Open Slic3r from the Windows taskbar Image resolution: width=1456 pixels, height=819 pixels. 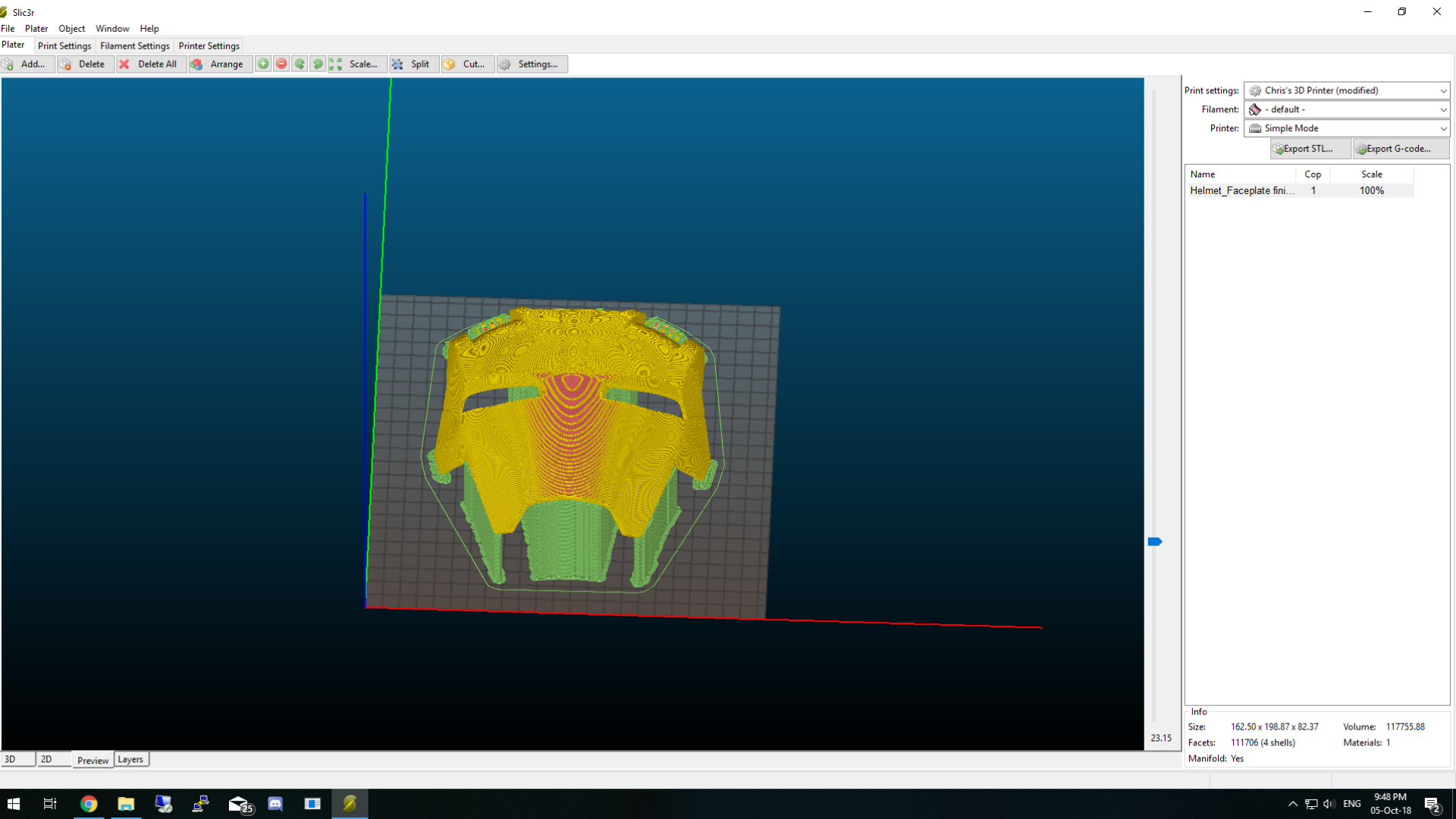(x=350, y=804)
